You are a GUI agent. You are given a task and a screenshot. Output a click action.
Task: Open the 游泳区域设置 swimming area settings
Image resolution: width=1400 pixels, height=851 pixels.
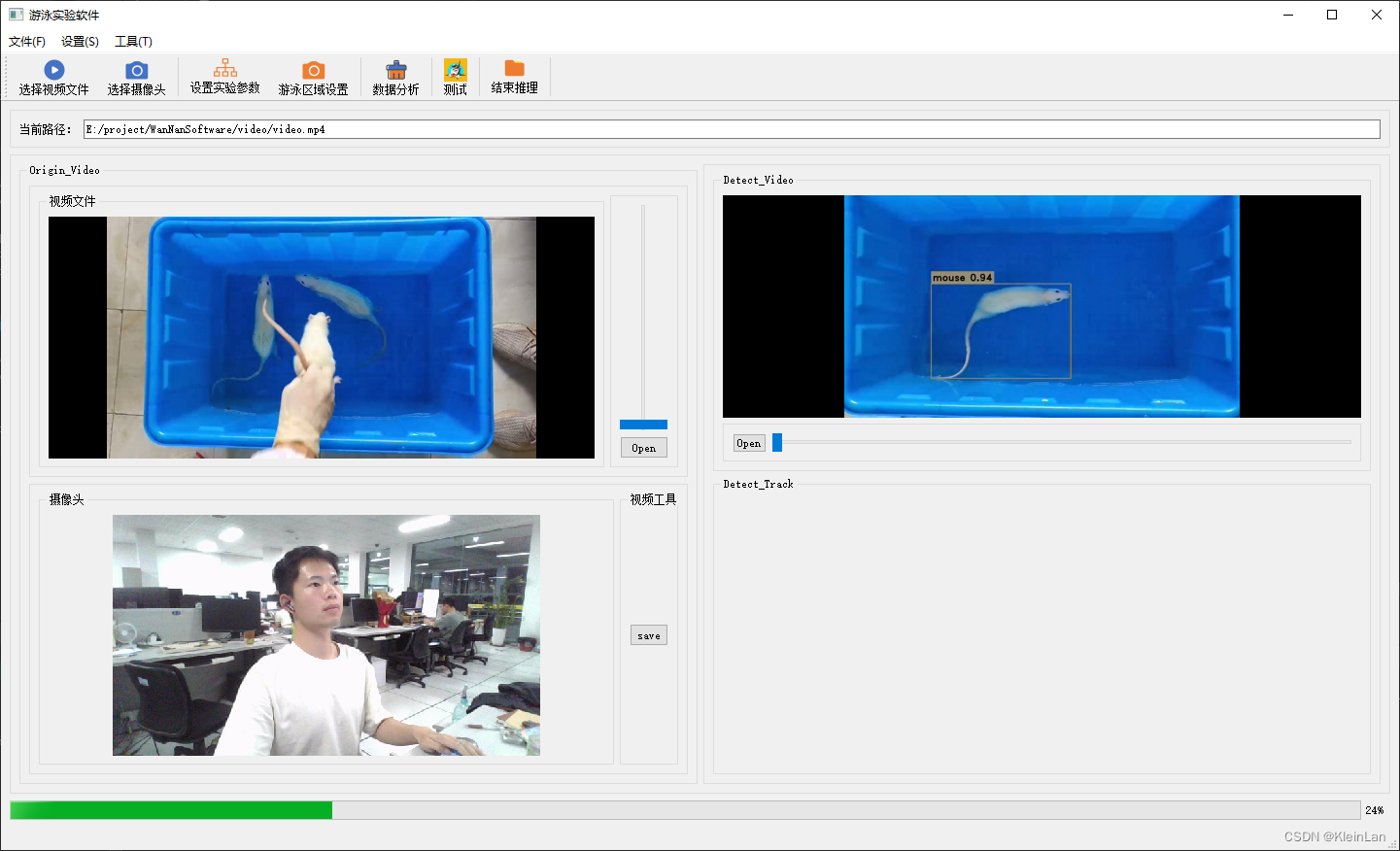(313, 77)
